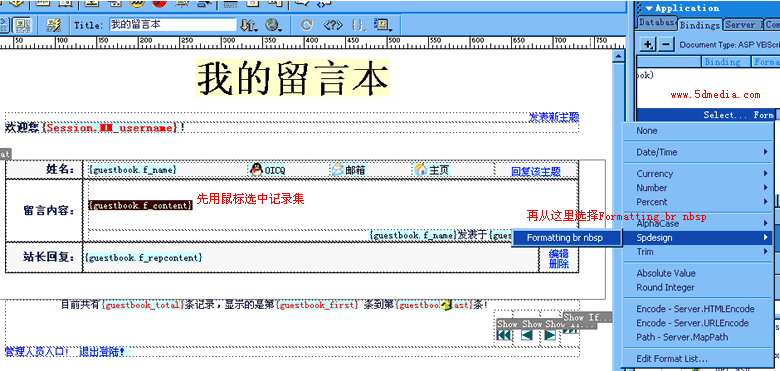Image resolution: width=780 pixels, height=371 pixels.
Task: Click the plus button in Bindings panel
Action: [x=648, y=44]
